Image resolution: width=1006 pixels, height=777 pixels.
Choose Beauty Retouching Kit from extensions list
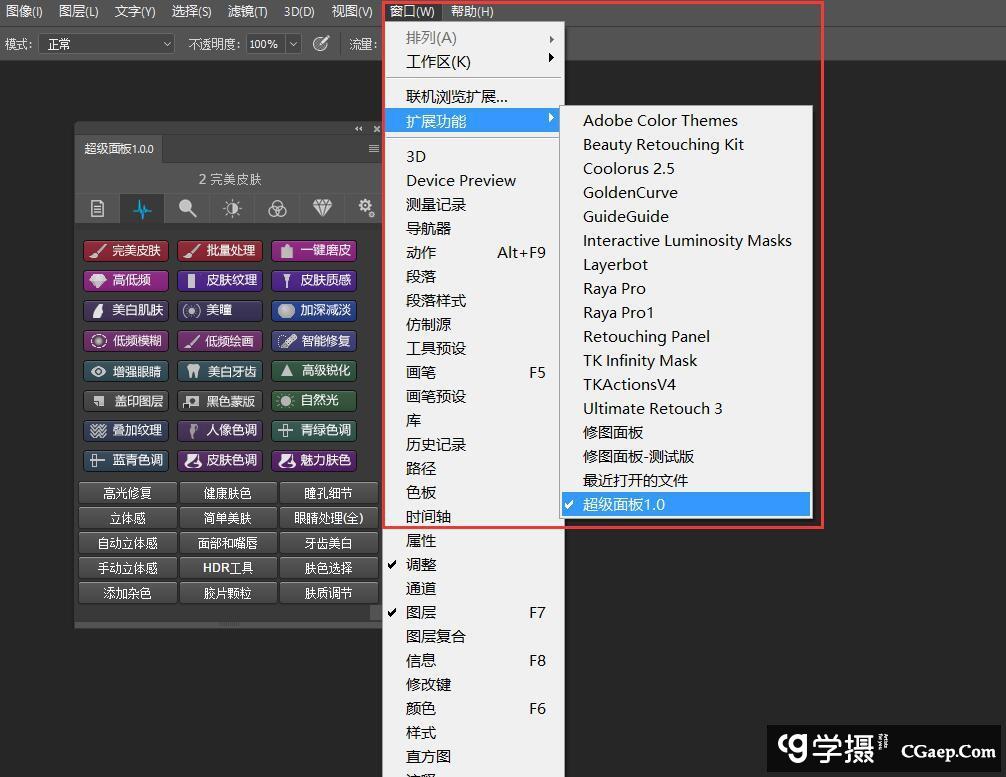coord(663,144)
